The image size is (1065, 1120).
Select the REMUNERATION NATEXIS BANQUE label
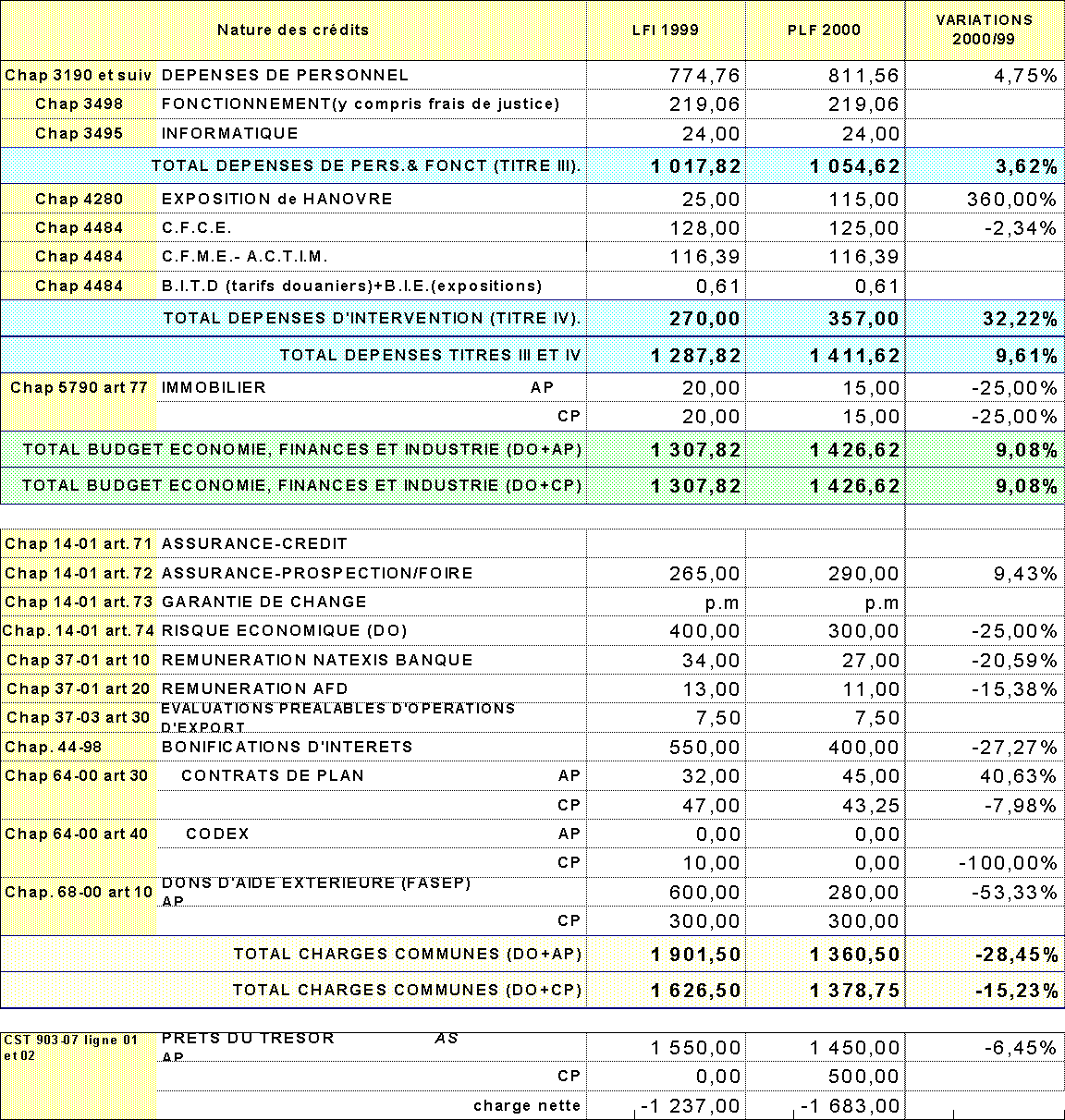coord(317,660)
